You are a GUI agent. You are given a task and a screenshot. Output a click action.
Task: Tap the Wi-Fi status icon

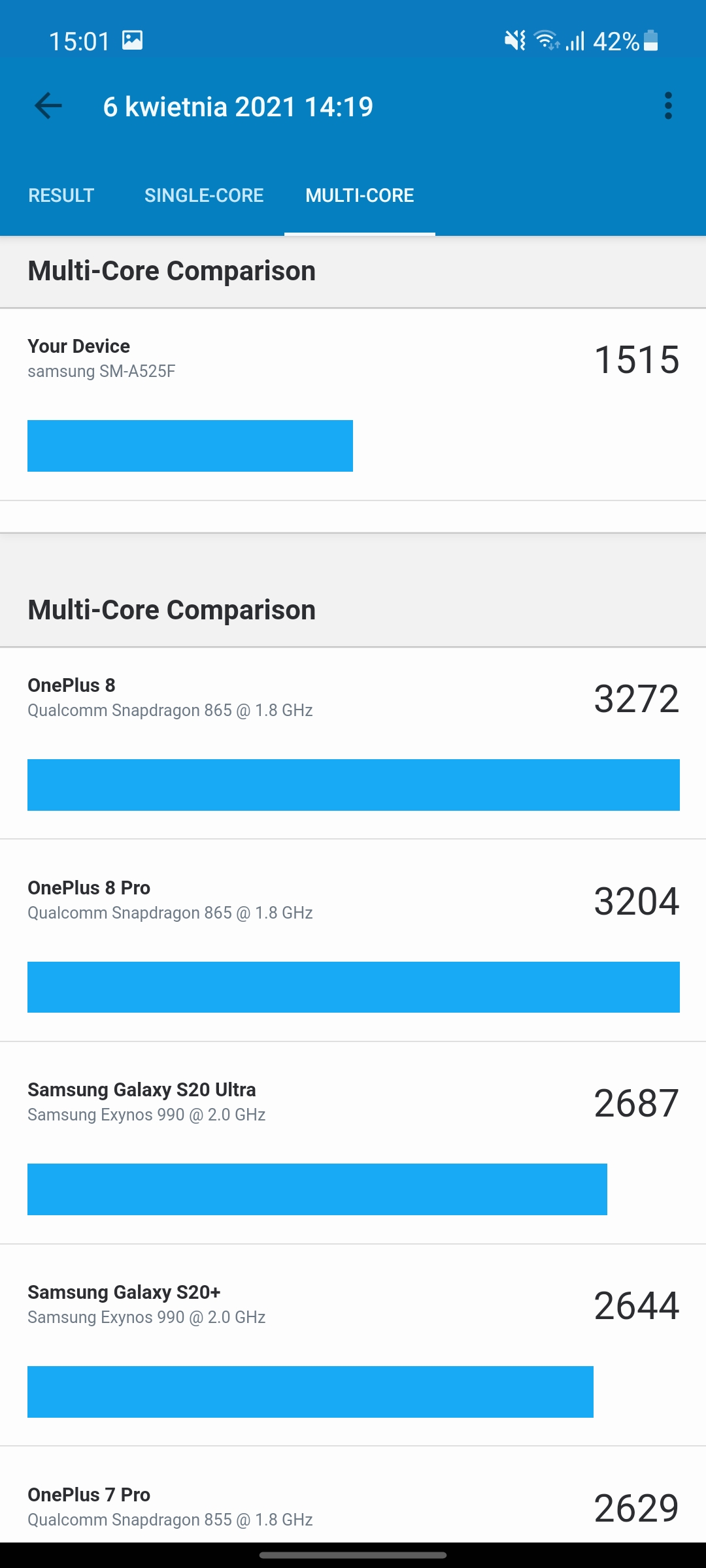[x=546, y=41]
